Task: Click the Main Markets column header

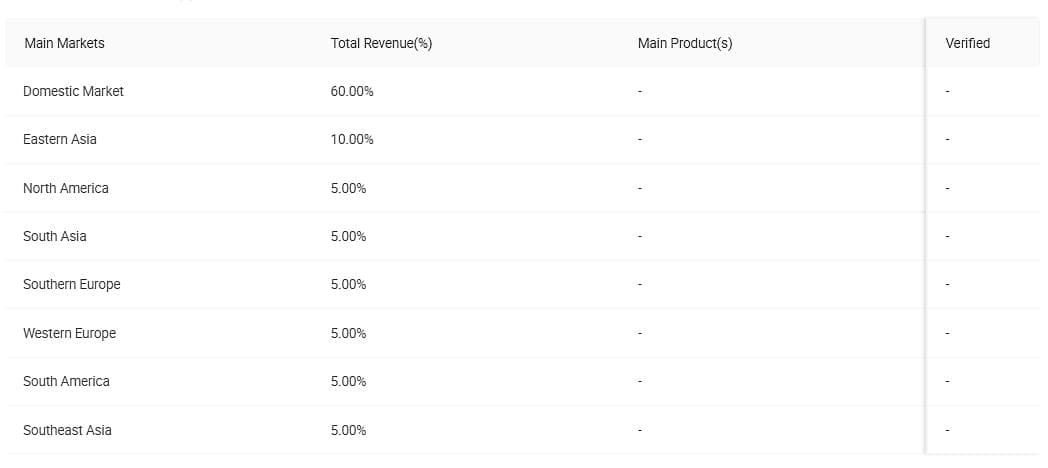Action: [64, 43]
